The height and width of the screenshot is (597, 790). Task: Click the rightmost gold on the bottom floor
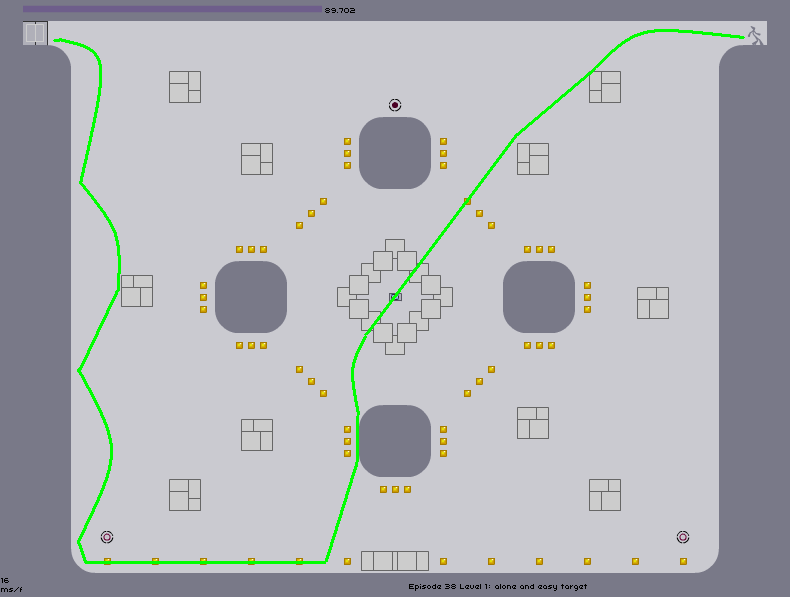pos(684,561)
